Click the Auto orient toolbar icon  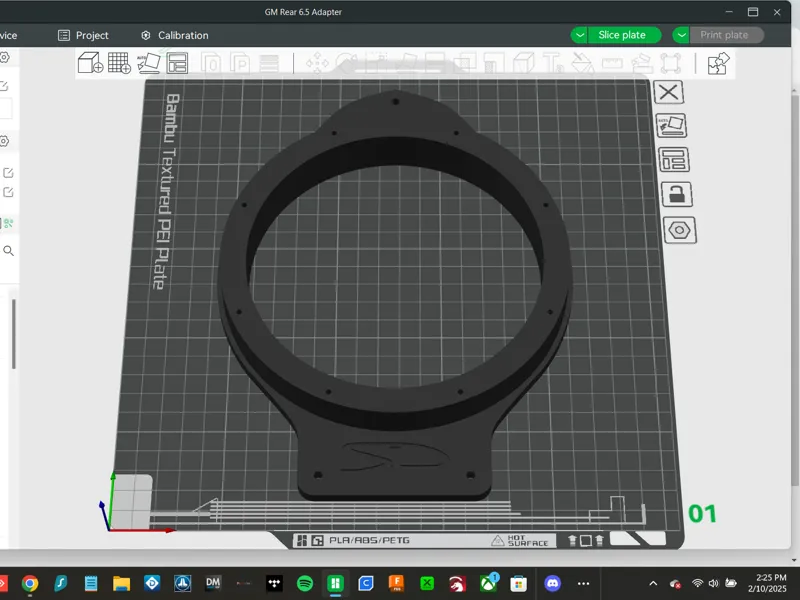tap(148, 63)
